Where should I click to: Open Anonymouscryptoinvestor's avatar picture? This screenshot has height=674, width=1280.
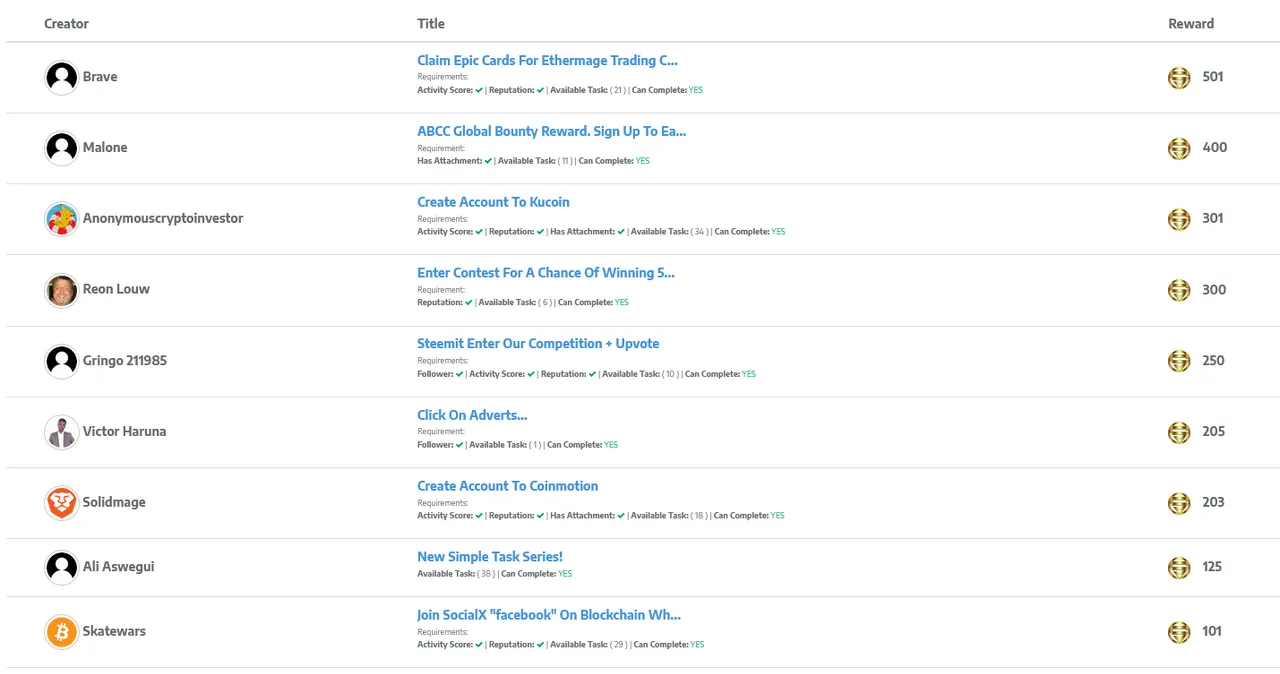point(62,219)
